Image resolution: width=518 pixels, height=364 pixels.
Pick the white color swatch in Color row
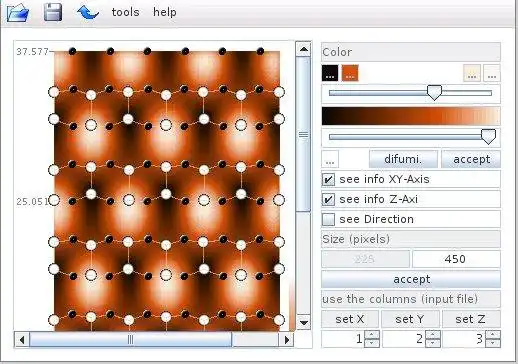click(x=492, y=73)
